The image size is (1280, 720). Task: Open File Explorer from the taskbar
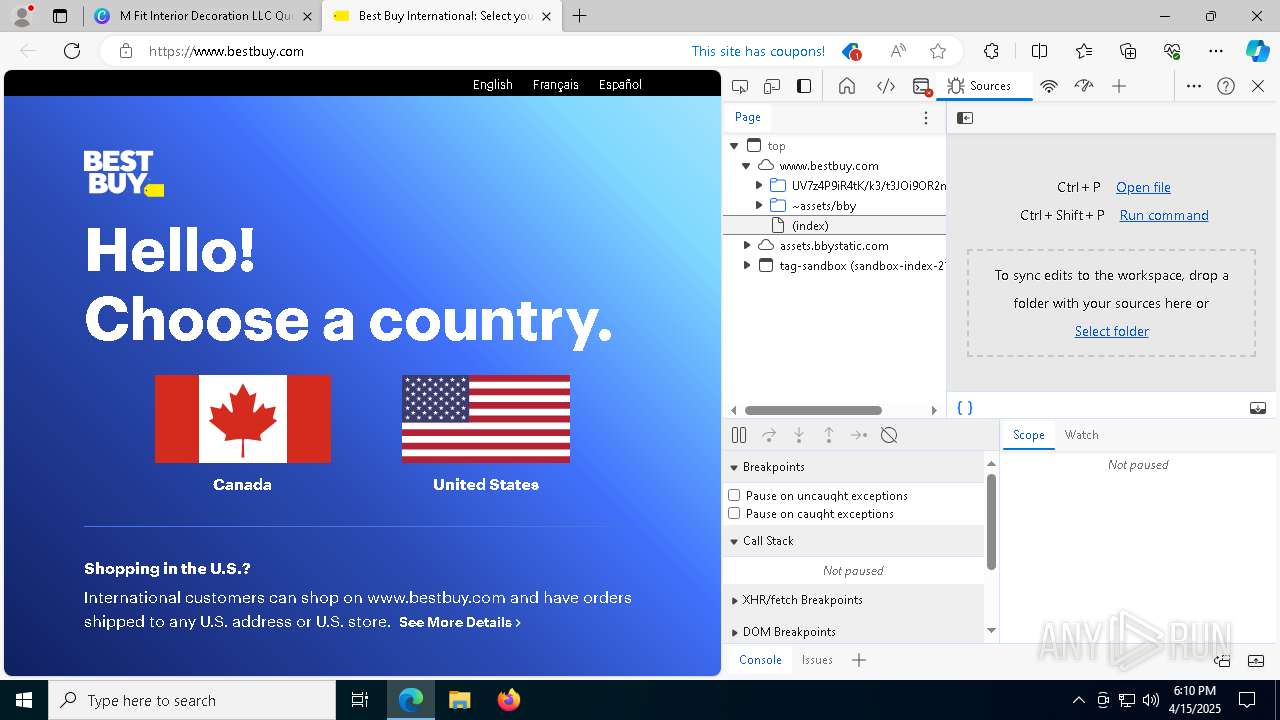coord(460,700)
